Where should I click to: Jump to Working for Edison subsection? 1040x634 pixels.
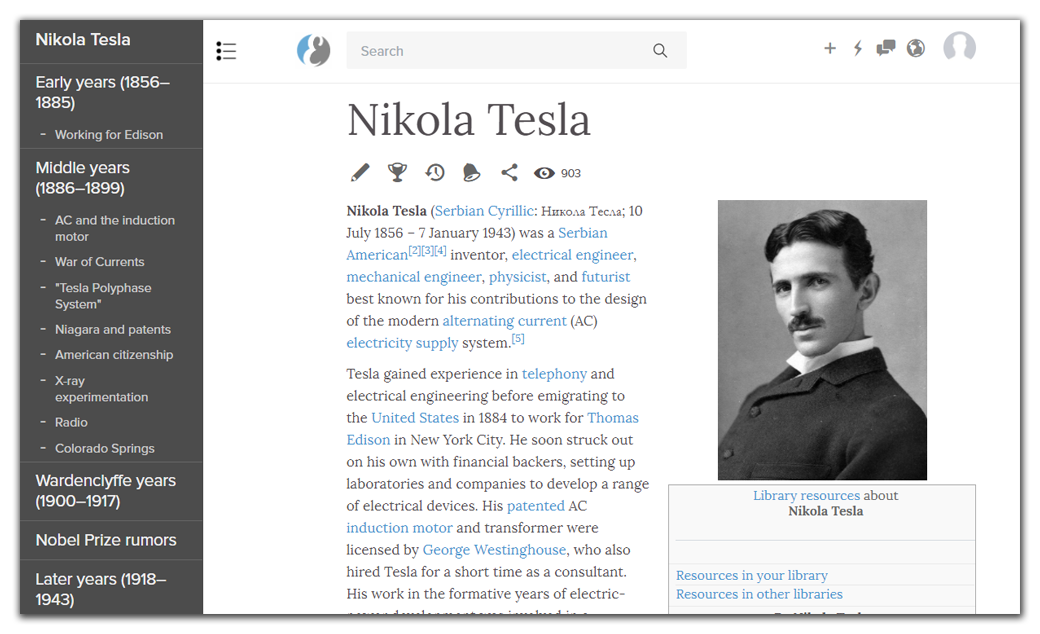coord(109,135)
